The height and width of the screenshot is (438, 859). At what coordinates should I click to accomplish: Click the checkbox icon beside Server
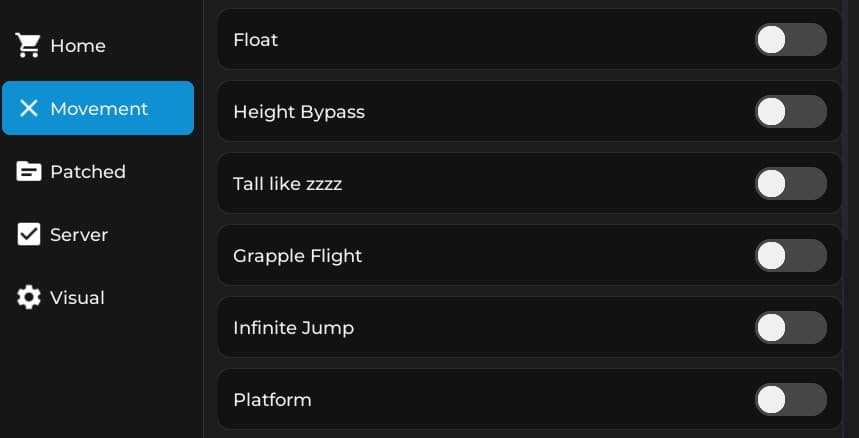(29, 234)
